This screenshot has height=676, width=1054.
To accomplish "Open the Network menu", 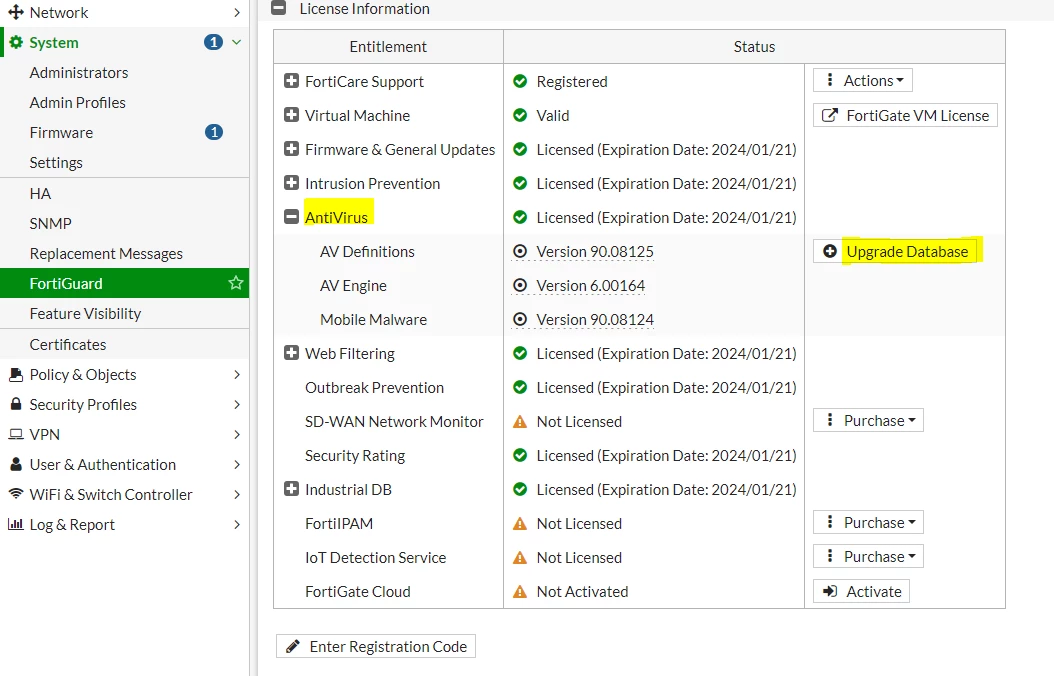I will pyautogui.click(x=124, y=12).
